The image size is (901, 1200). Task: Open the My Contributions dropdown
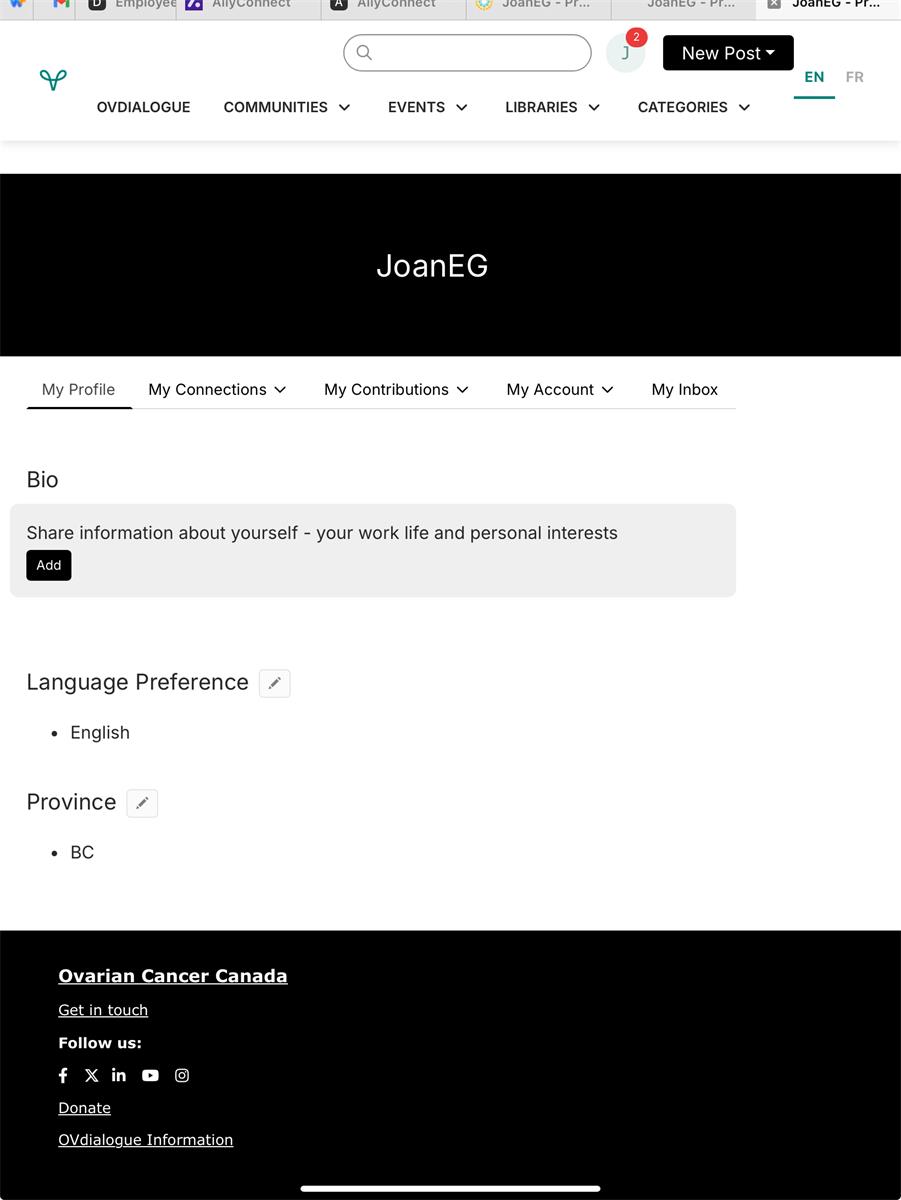coord(396,390)
